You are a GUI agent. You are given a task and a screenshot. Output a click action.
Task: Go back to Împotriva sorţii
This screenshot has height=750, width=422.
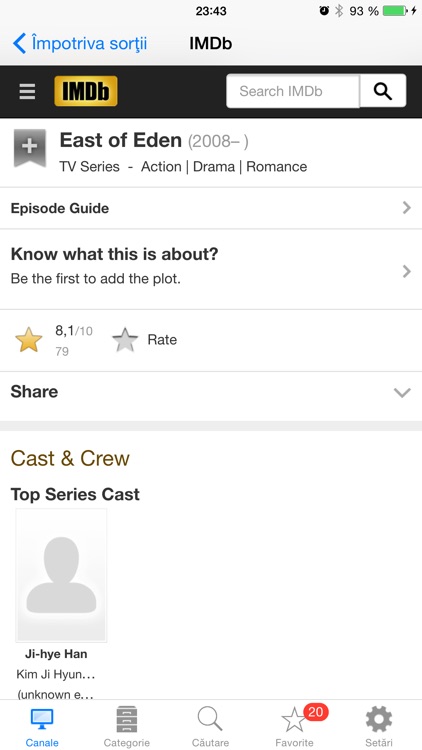[x=80, y=44]
